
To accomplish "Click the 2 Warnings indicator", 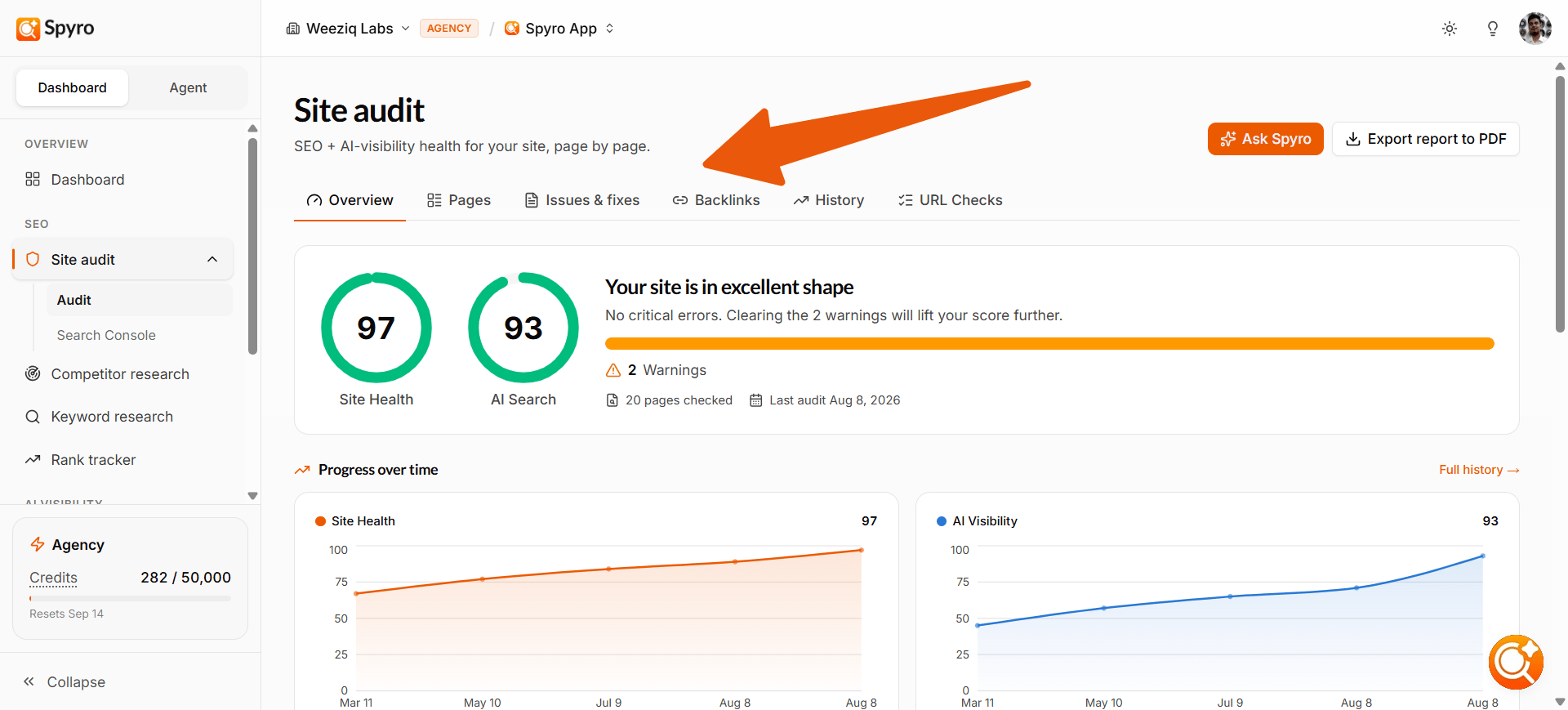I will pyautogui.click(x=656, y=370).
